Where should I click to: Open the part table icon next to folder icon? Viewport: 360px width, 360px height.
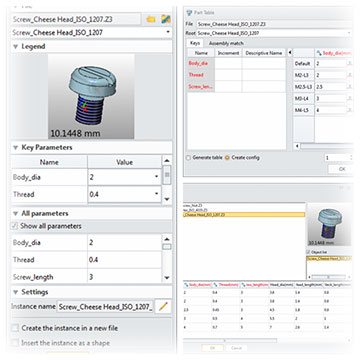166,19
